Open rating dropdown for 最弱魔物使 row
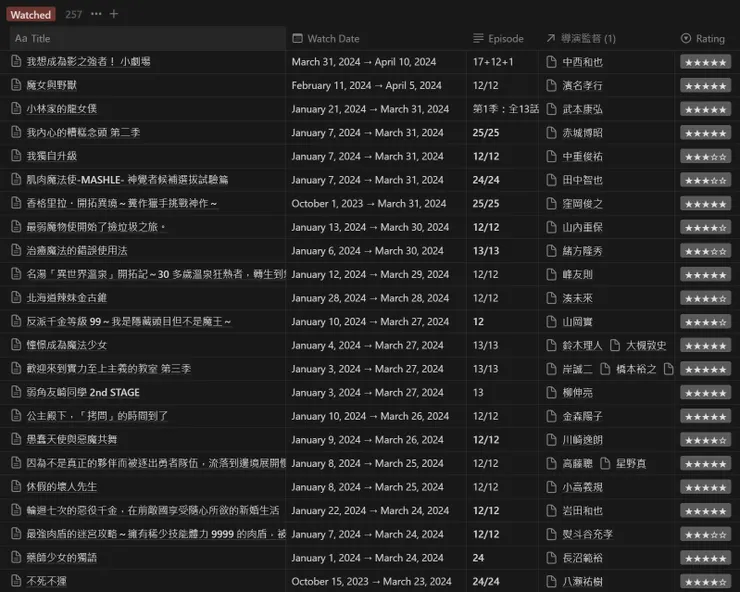This screenshot has width=740, height=592. [x=706, y=227]
